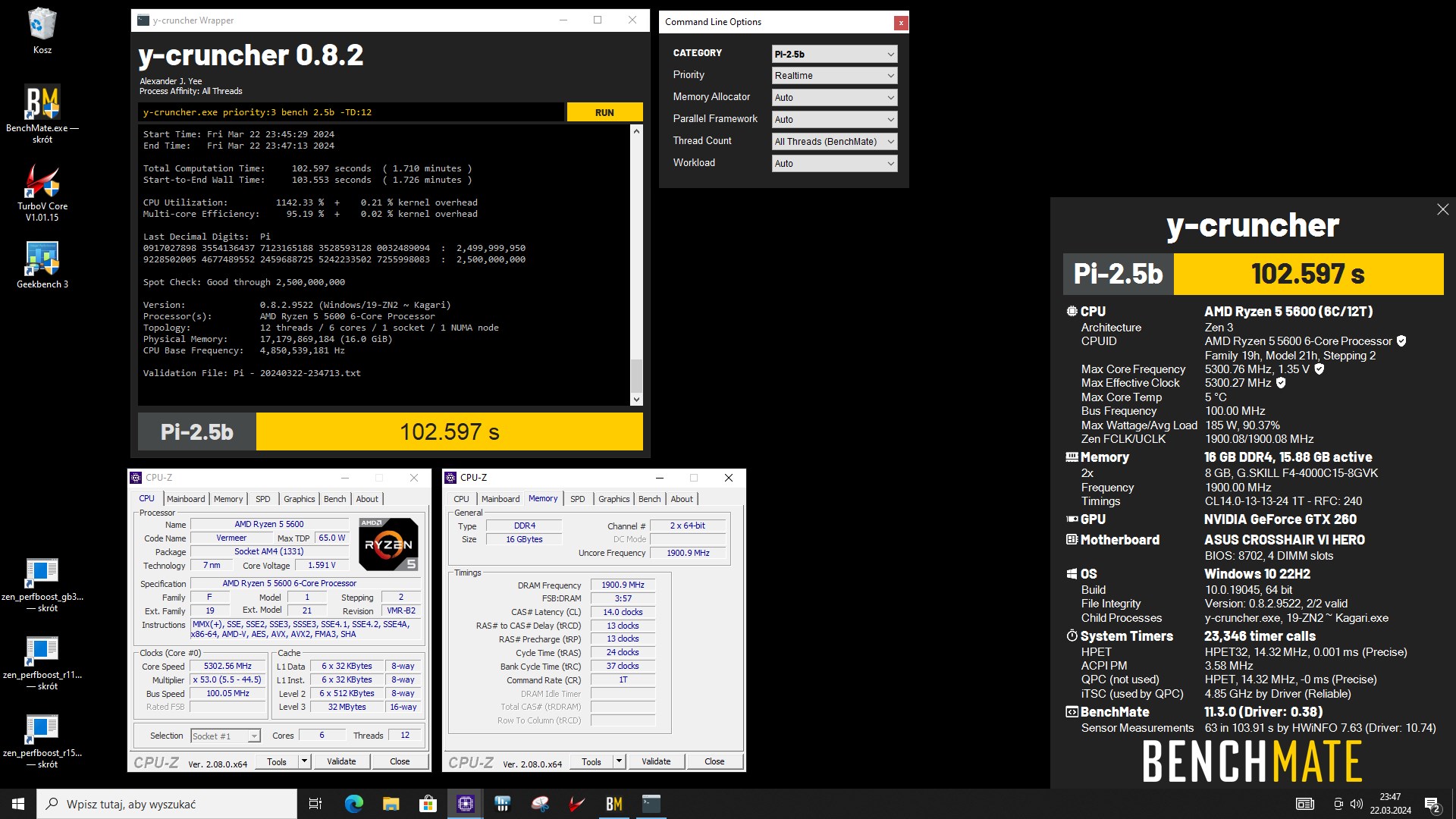The height and width of the screenshot is (819, 1456).
Task: Open Socket #1 selection dropdown in CPU-Z
Action: click(225, 736)
